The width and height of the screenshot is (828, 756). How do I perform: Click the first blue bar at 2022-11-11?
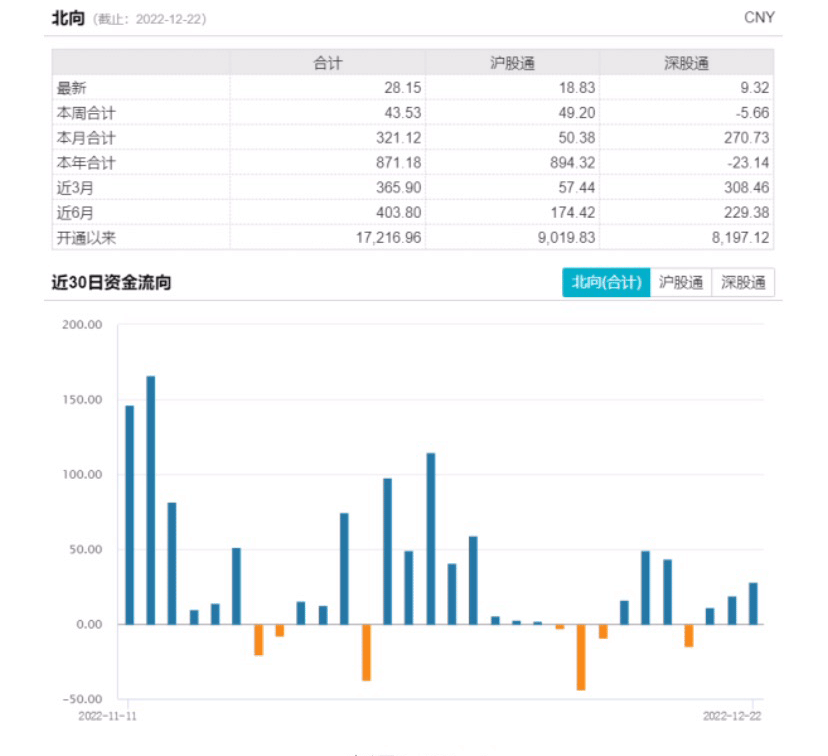point(129,514)
